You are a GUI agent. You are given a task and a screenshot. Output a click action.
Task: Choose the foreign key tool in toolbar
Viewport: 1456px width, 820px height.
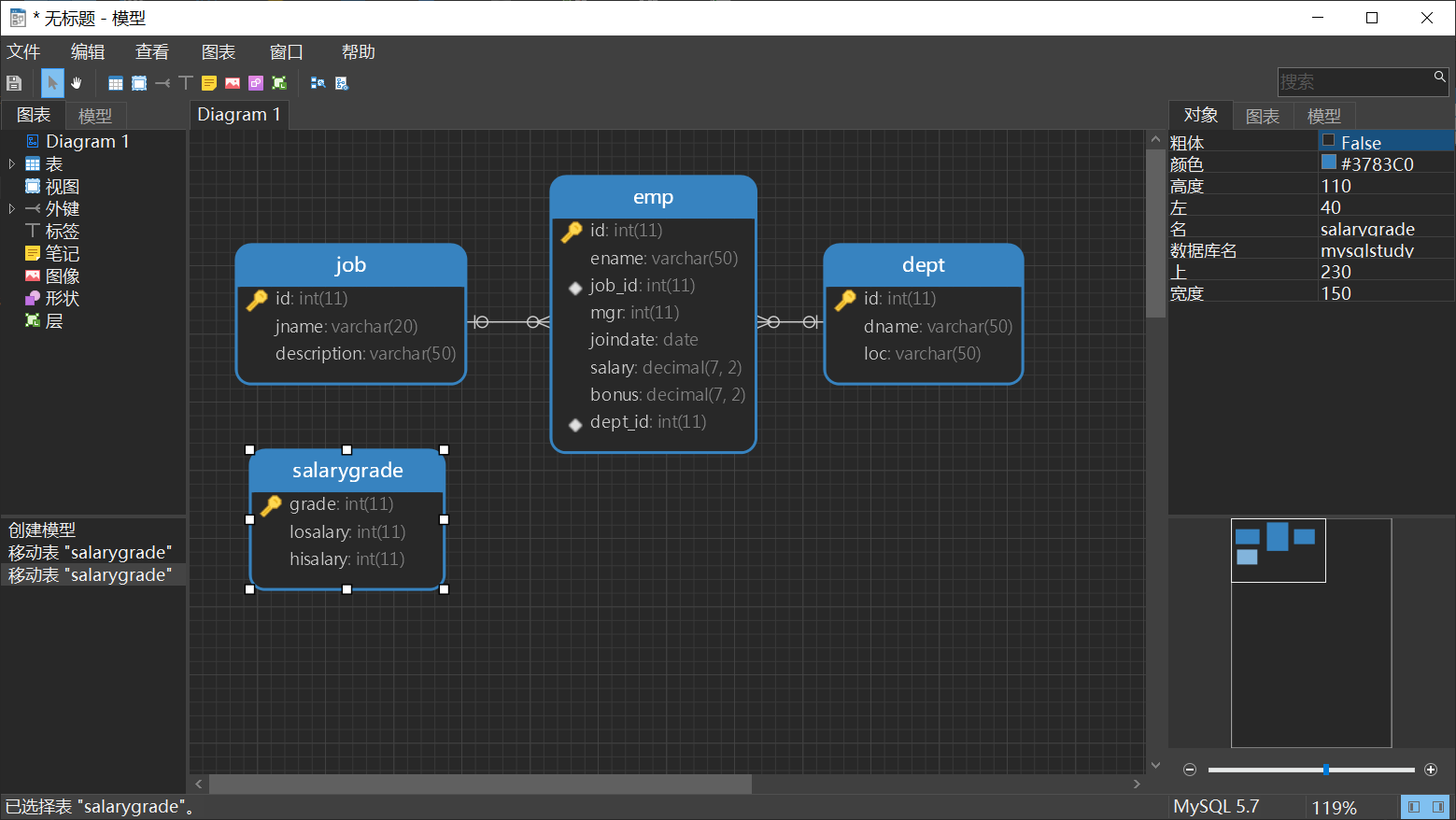click(163, 83)
